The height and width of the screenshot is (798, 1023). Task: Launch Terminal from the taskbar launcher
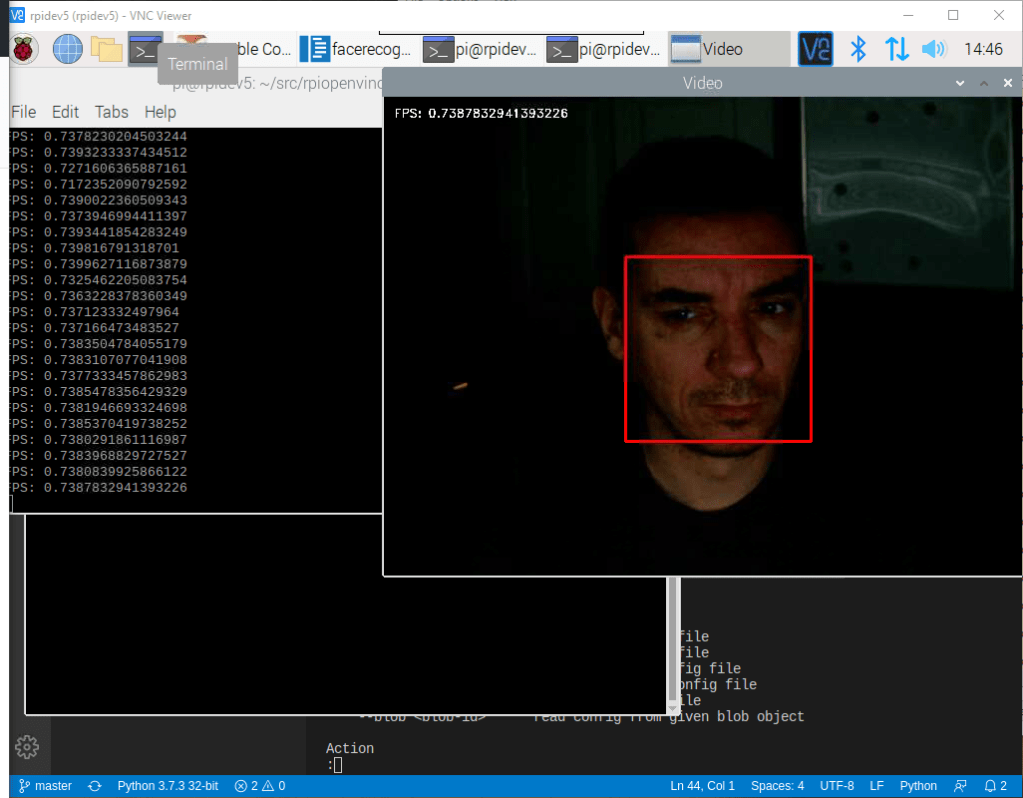[145, 48]
